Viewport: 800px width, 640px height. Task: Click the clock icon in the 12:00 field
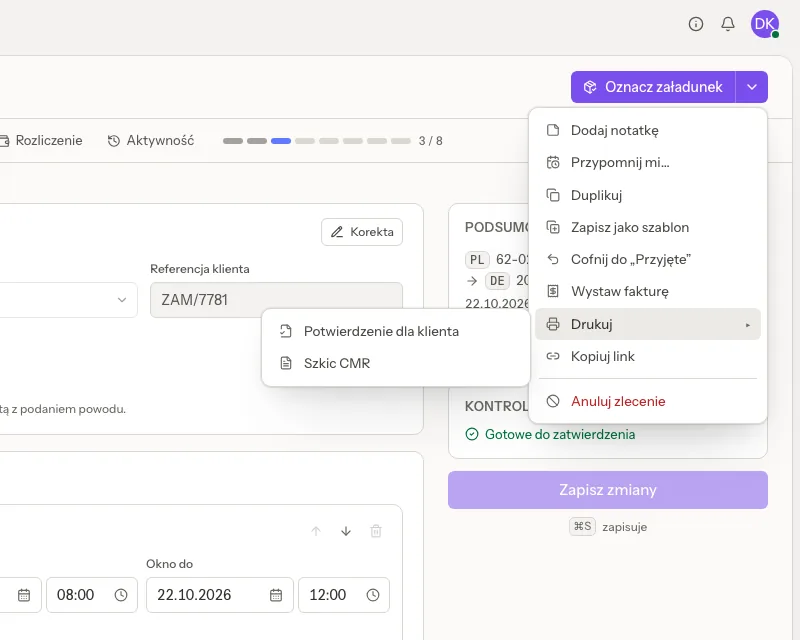tap(373, 595)
